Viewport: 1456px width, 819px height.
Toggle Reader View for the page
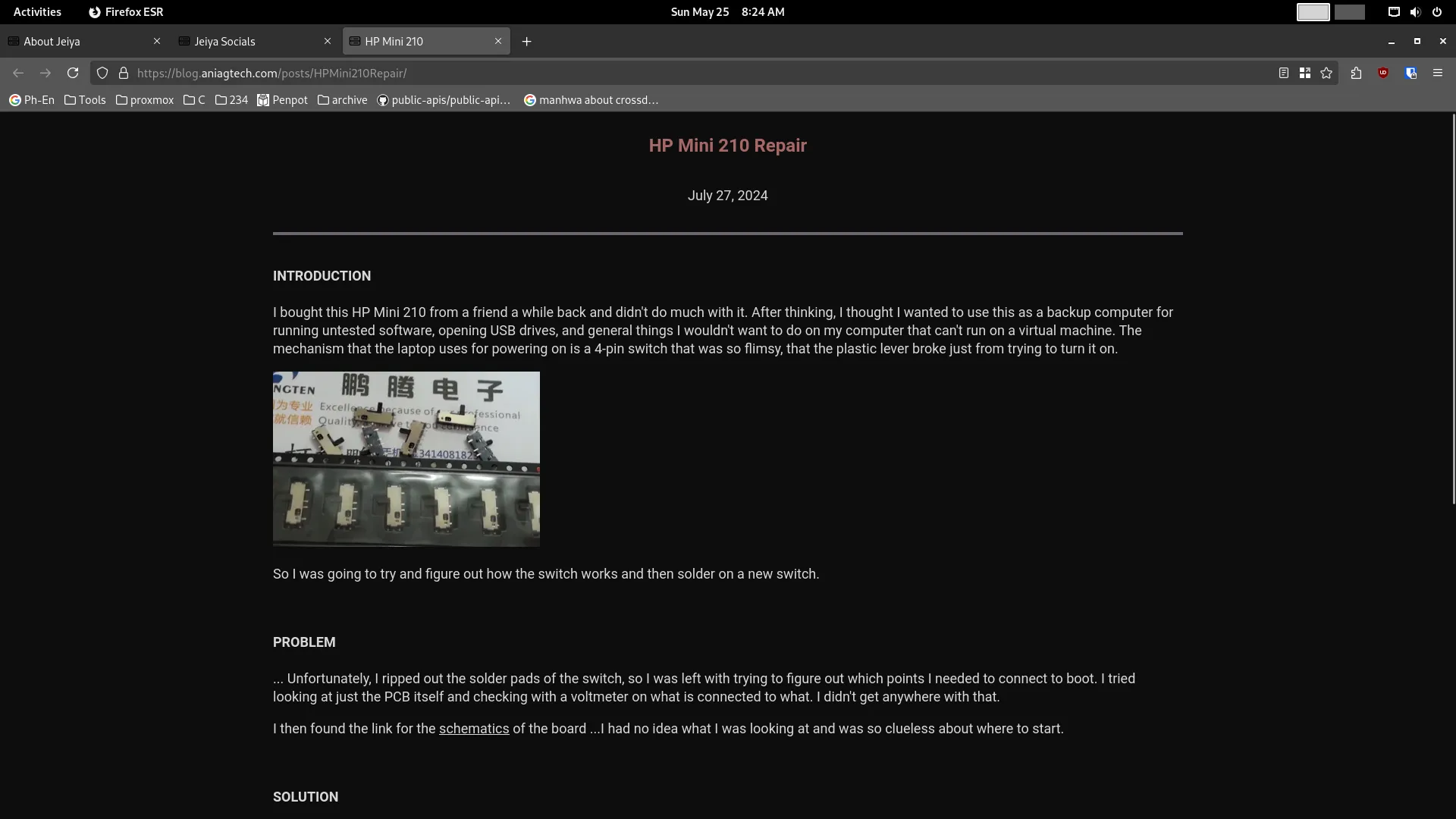pos(1284,73)
